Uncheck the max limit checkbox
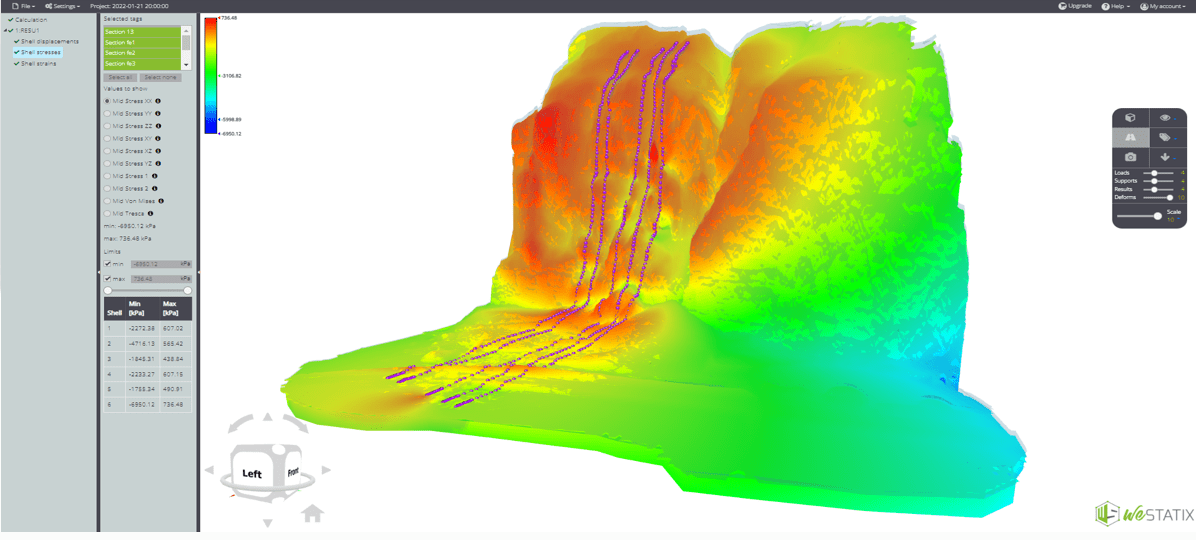Viewport: 1196px width, 540px height. coord(108,279)
